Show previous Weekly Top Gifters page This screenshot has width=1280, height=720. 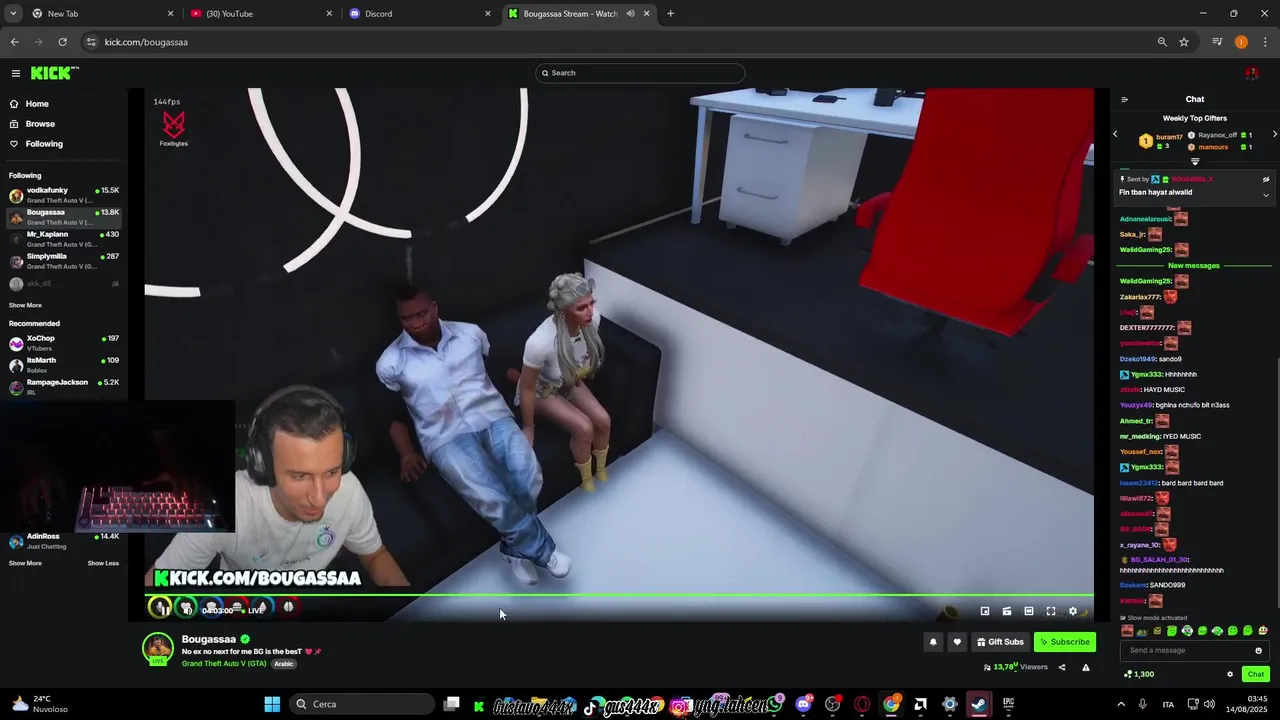pyautogui.click(x=1116, y=134)
